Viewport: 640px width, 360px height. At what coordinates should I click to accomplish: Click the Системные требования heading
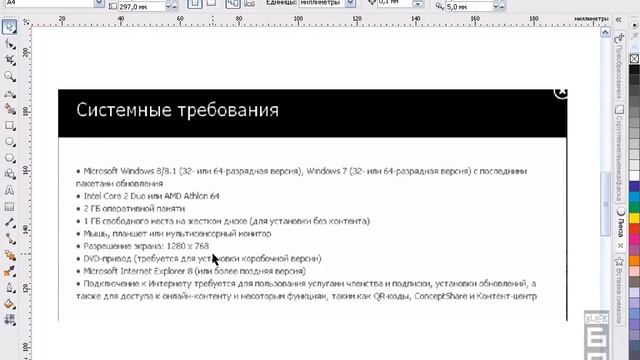pyautogui.click(x=178, y=110)
